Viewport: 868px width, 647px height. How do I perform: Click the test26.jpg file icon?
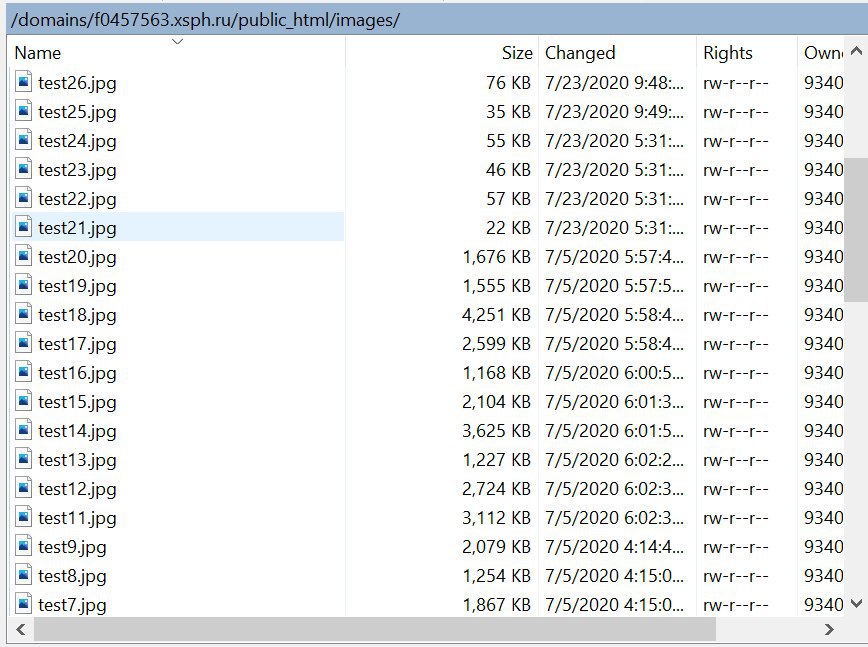pyautogui.click(x=23, y=82)
